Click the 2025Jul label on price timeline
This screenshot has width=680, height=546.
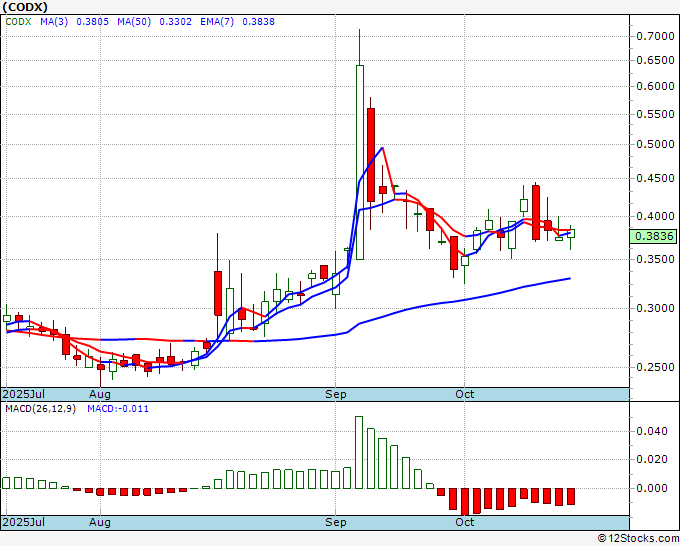24,394
